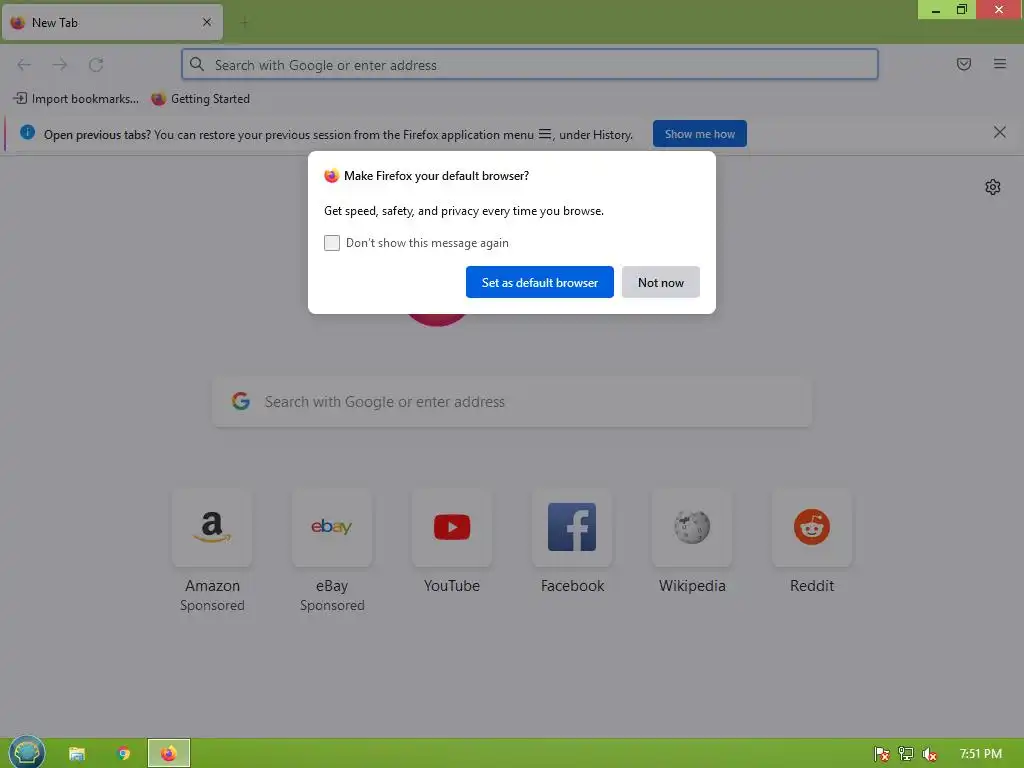Click the network status tray icon
The height and width of the screenshot is (768, 1024).
(906, 754)
